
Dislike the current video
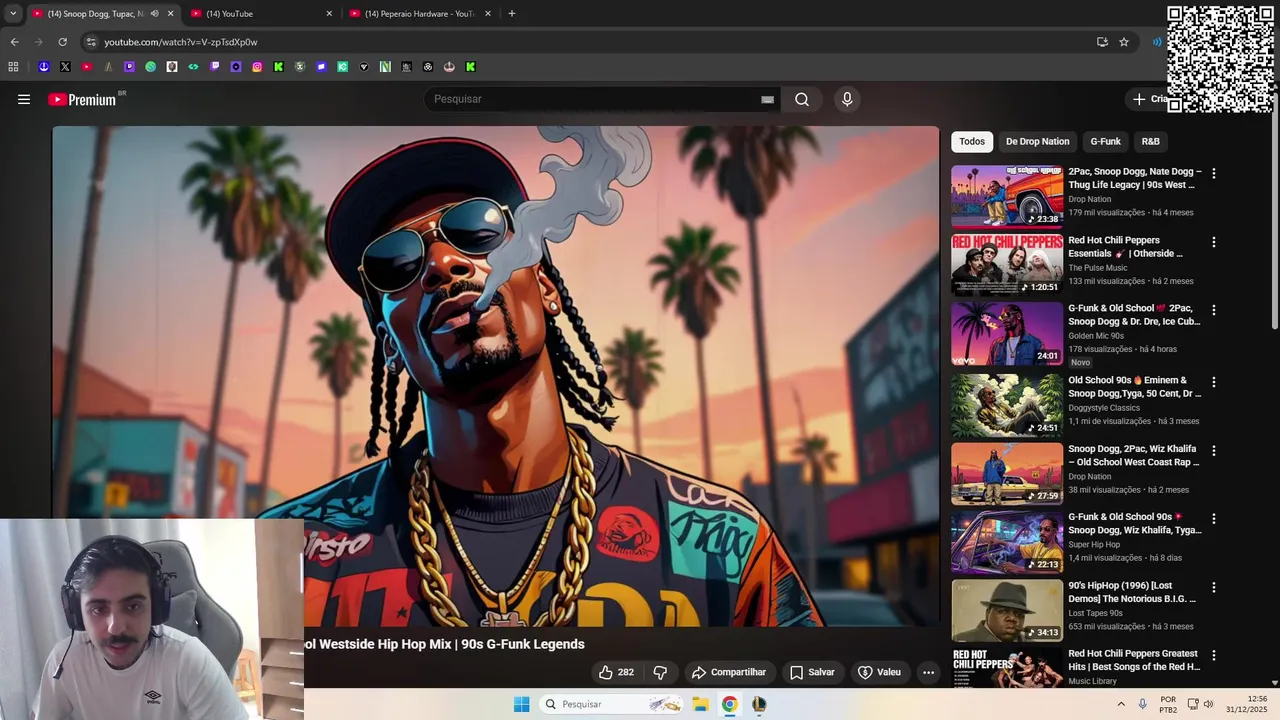660,672
